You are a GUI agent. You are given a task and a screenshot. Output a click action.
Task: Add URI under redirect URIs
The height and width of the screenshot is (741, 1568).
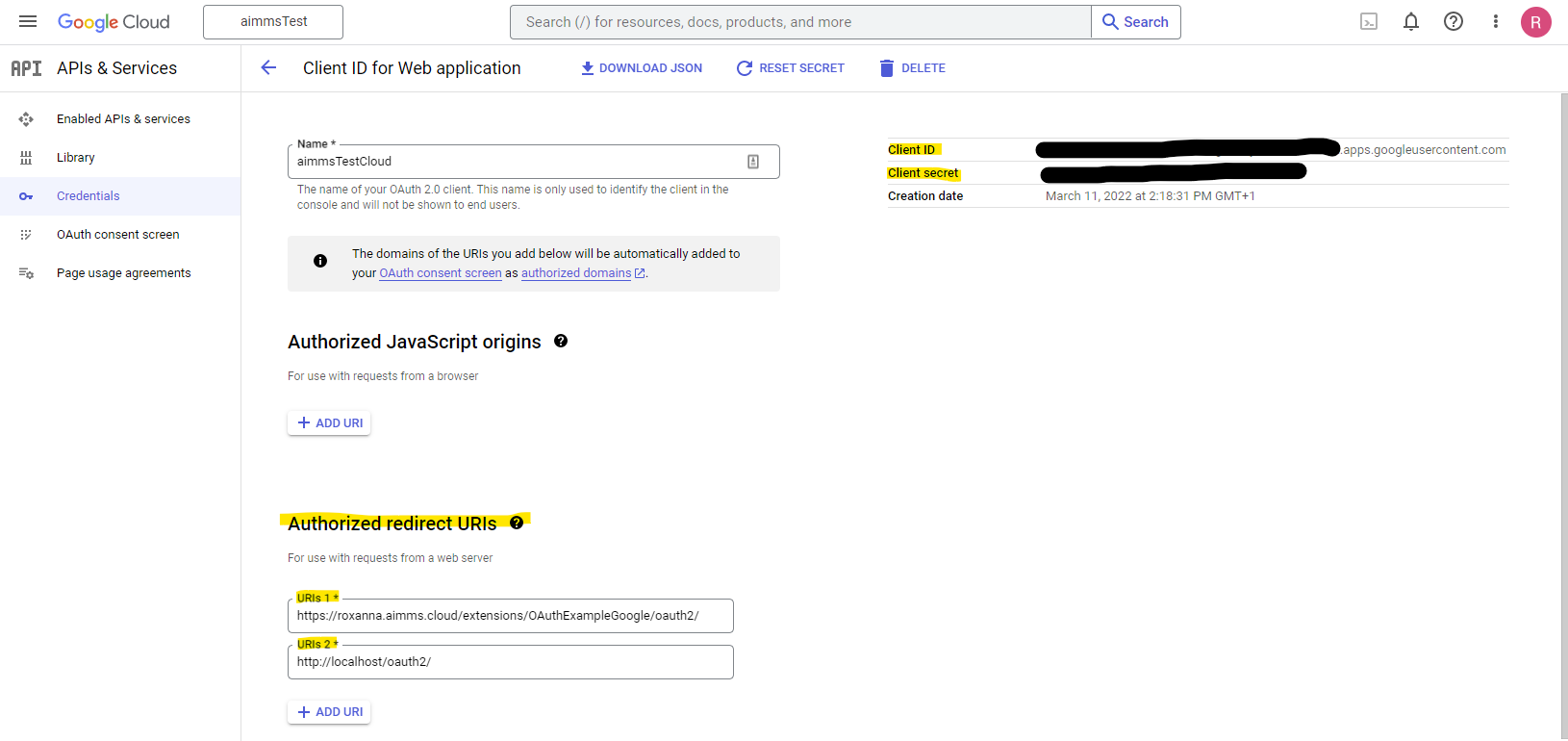(329, 712)
